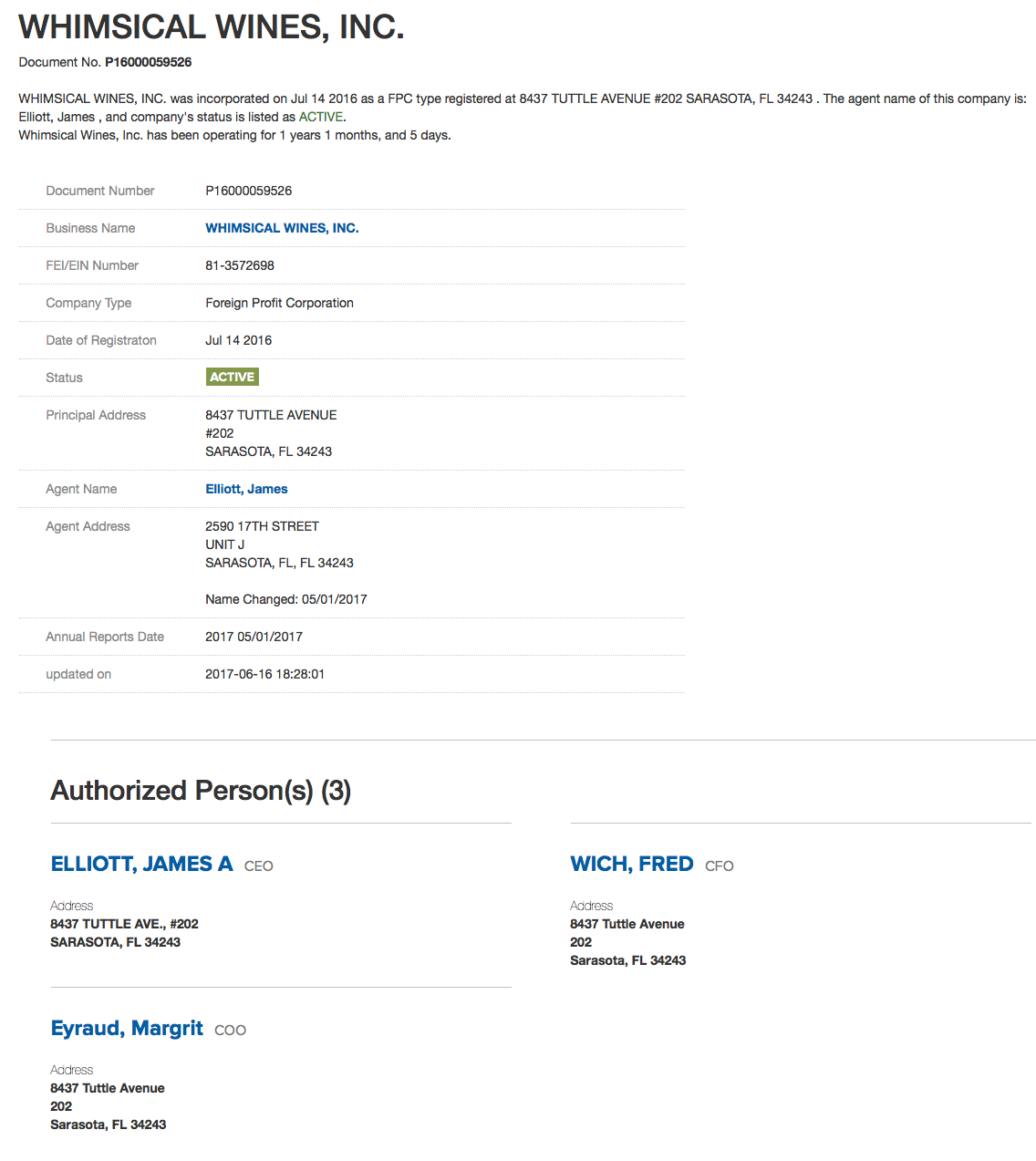This screenshot has height=1161, width=1036.
Task: Click the bold document number under the title
Action: [148, 62]
